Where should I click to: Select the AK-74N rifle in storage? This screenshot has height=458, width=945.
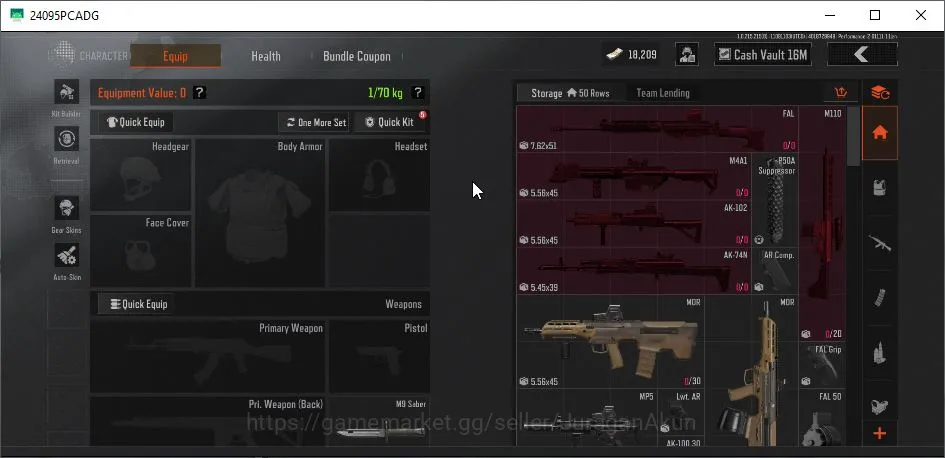pyautogui.click(x=634, y=271)
